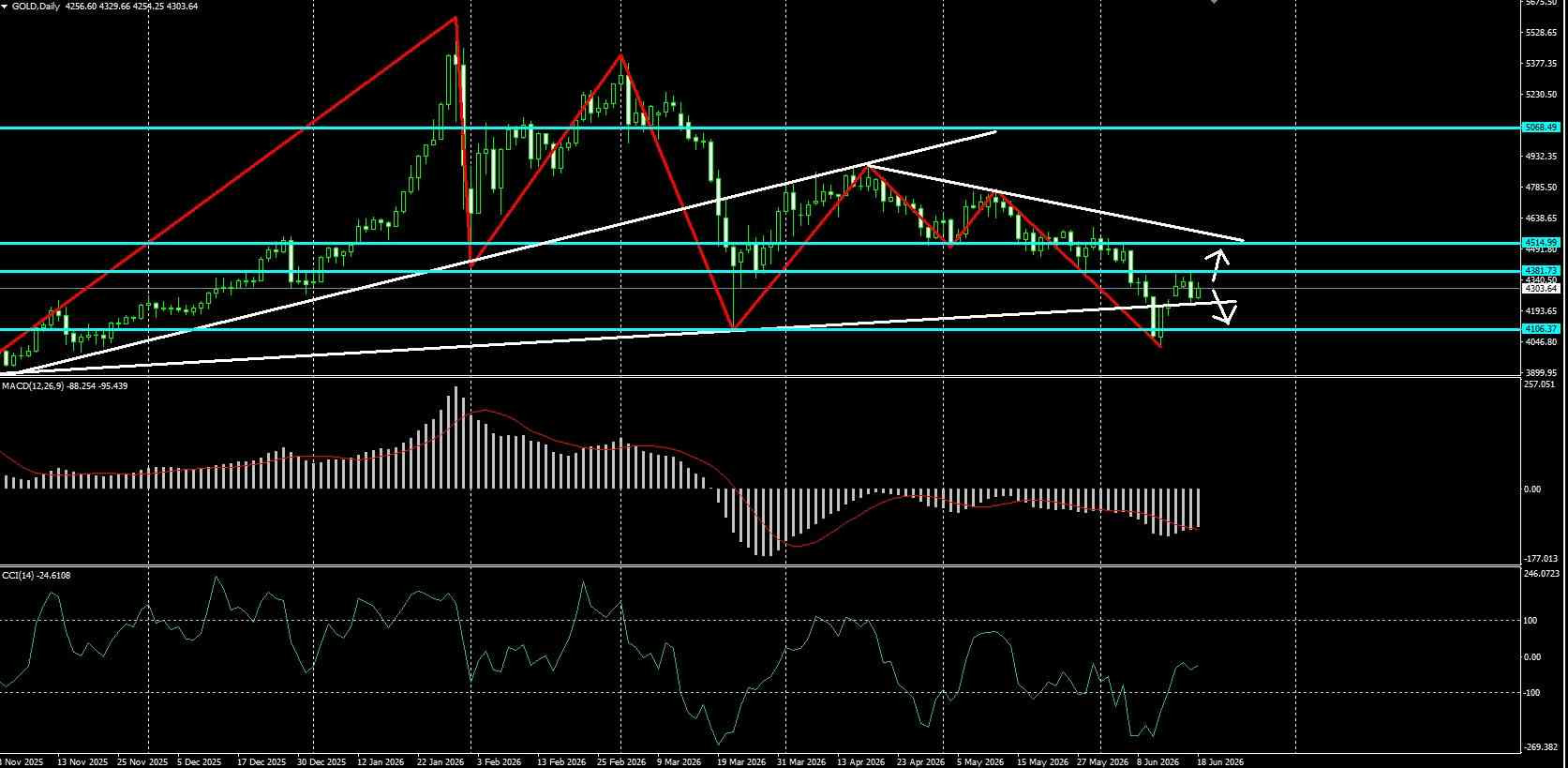This screenshot has height=768, width=1568.
Task: Click the 4932.35 value on price axis
Action: click(x=1542, y=156)
